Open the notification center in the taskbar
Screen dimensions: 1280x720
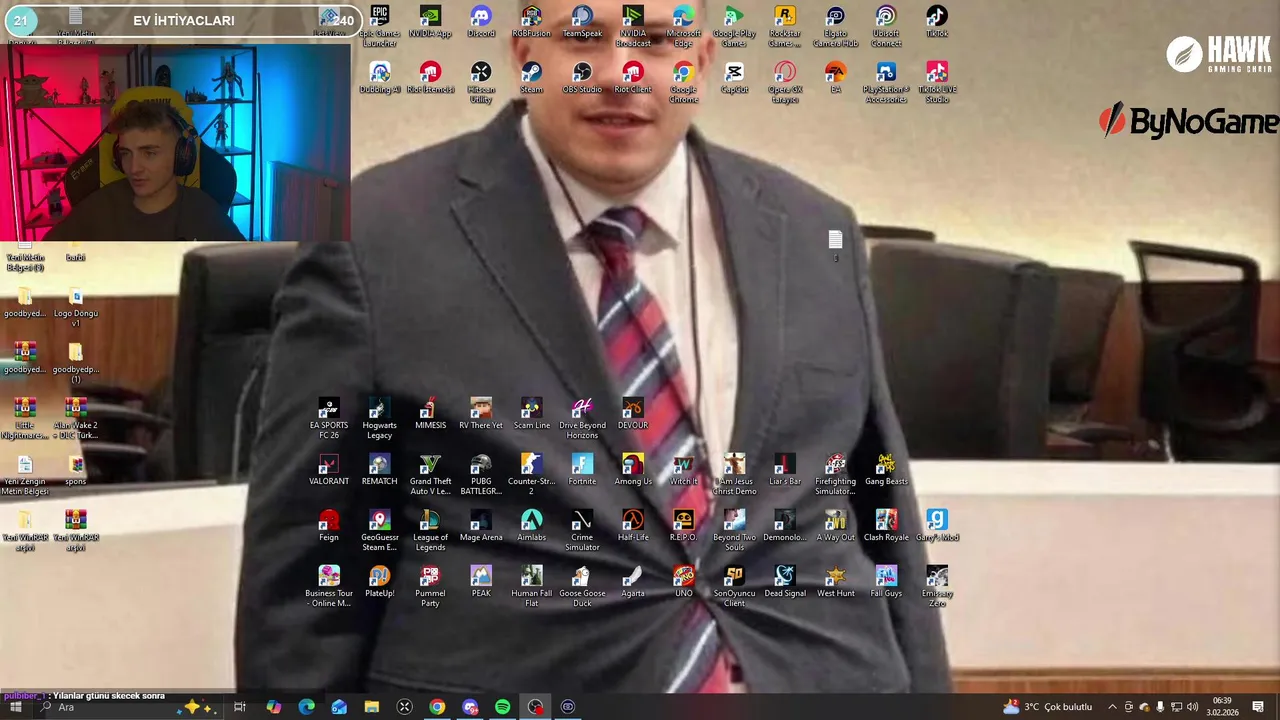(x=1258, y=707)
